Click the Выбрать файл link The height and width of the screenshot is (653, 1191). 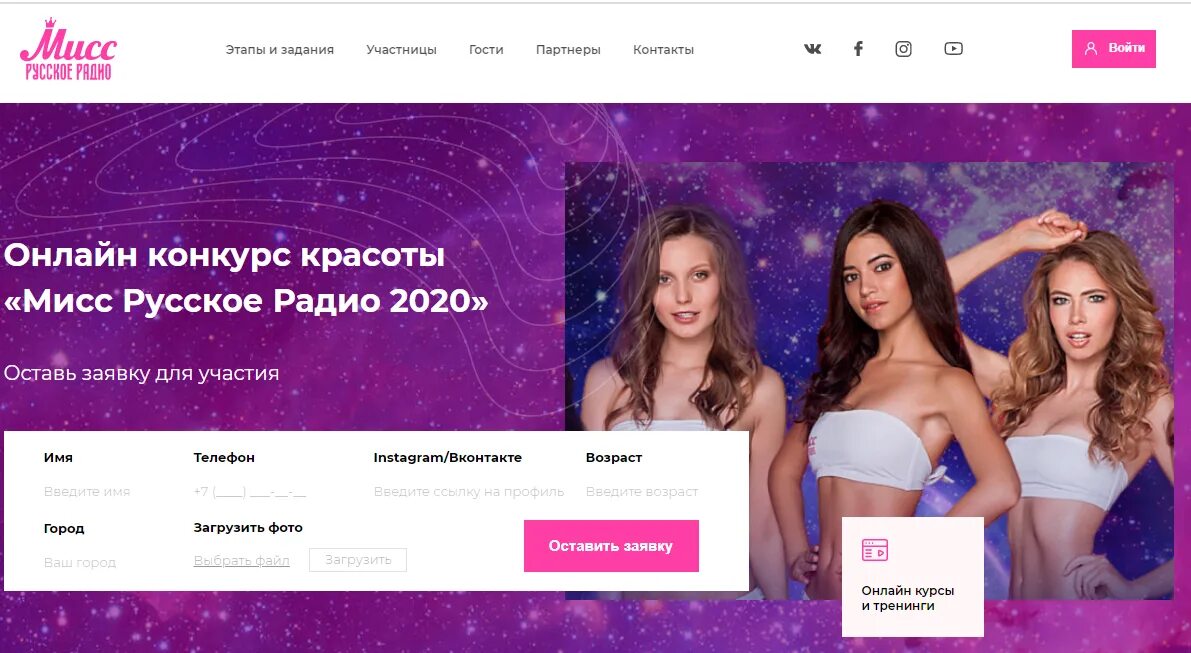pos(242,560)
